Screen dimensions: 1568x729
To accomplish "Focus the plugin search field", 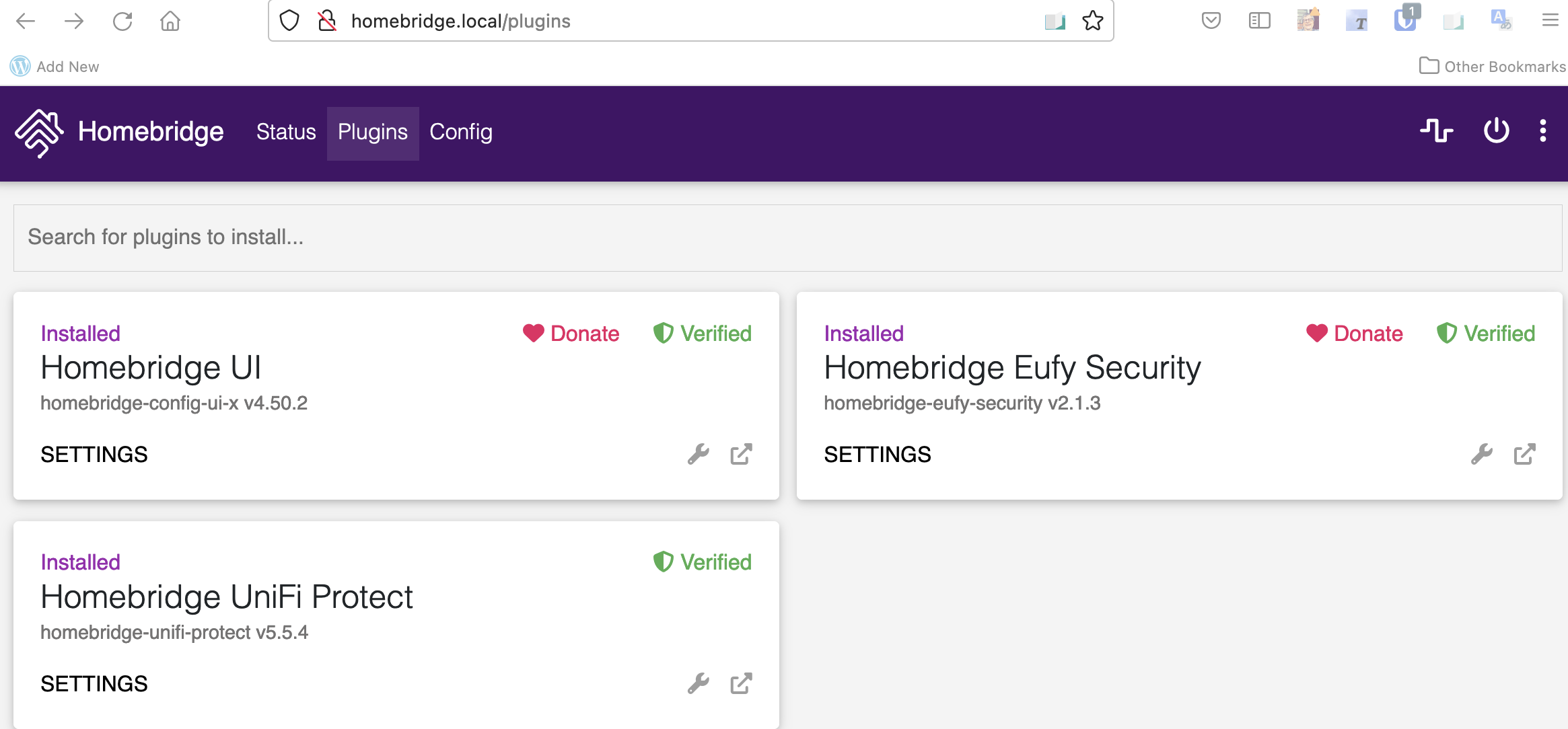I will pos(787,237).
